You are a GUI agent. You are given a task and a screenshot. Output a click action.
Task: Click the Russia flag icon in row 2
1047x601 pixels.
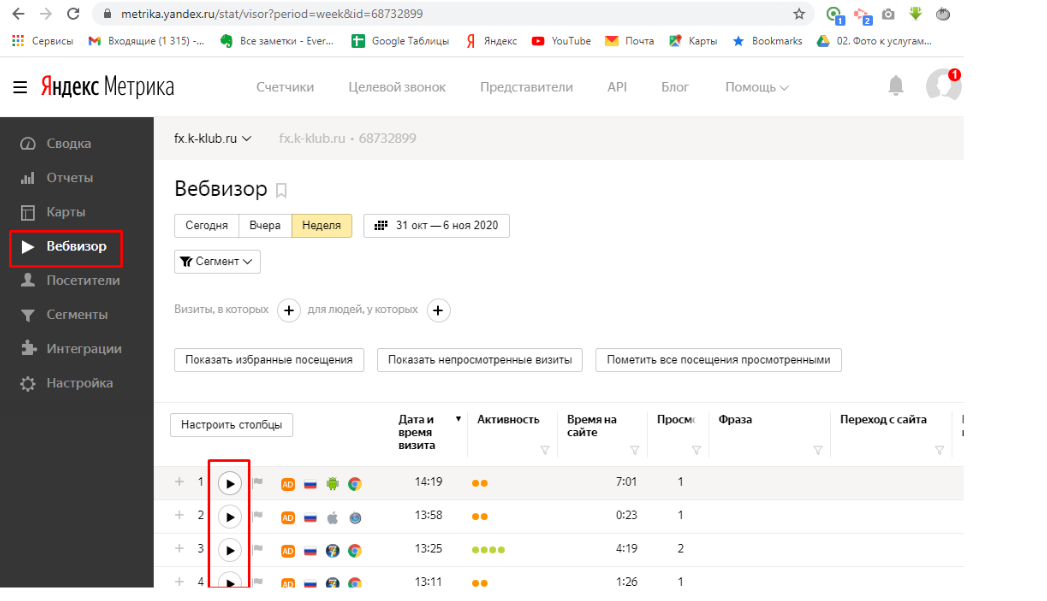click(310, 518)
